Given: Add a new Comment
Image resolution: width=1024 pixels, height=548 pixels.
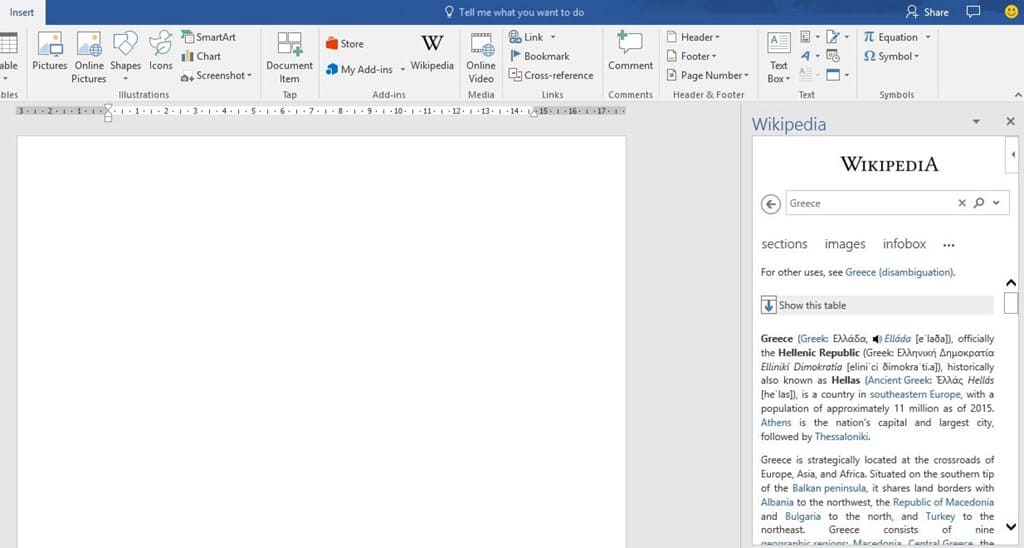Looking at the screenshot, I should pyautogui.click(x=630, y=52).
